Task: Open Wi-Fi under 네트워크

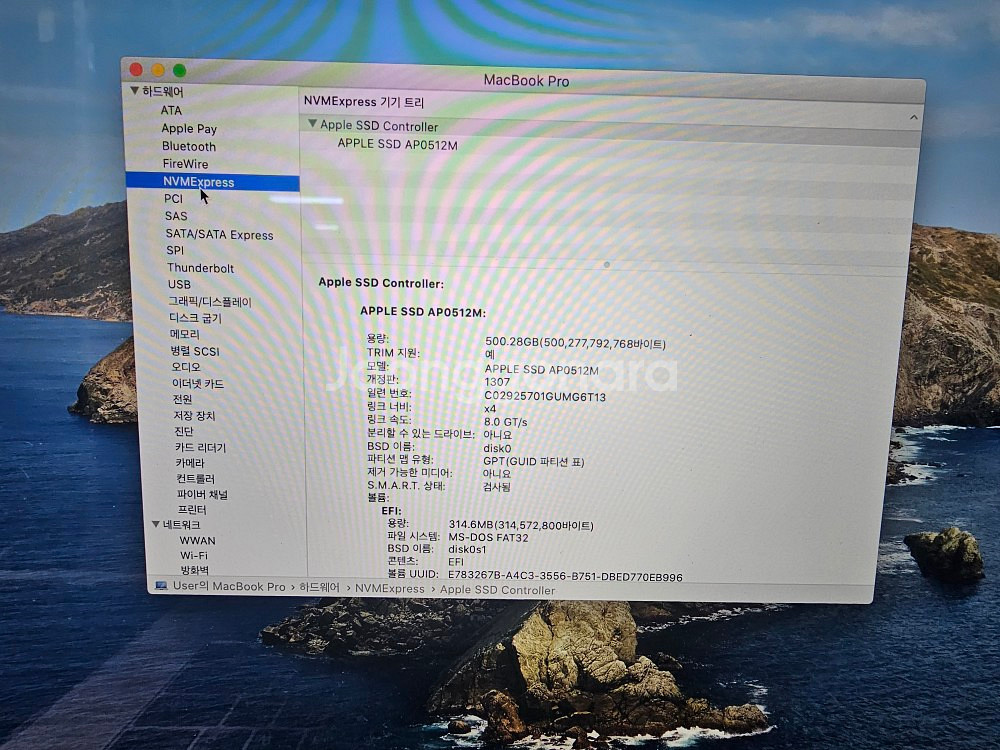Action: (194, 555)
